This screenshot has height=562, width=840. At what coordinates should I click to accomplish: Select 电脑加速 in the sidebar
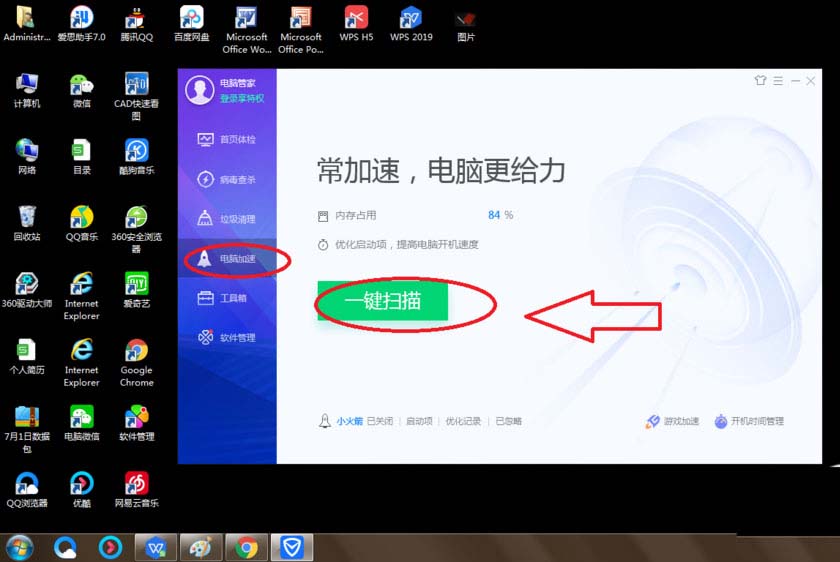[227, 258]
